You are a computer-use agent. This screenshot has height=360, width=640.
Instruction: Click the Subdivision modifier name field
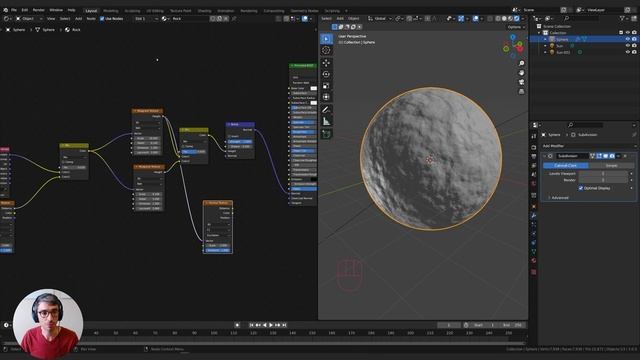click(572, 156)
